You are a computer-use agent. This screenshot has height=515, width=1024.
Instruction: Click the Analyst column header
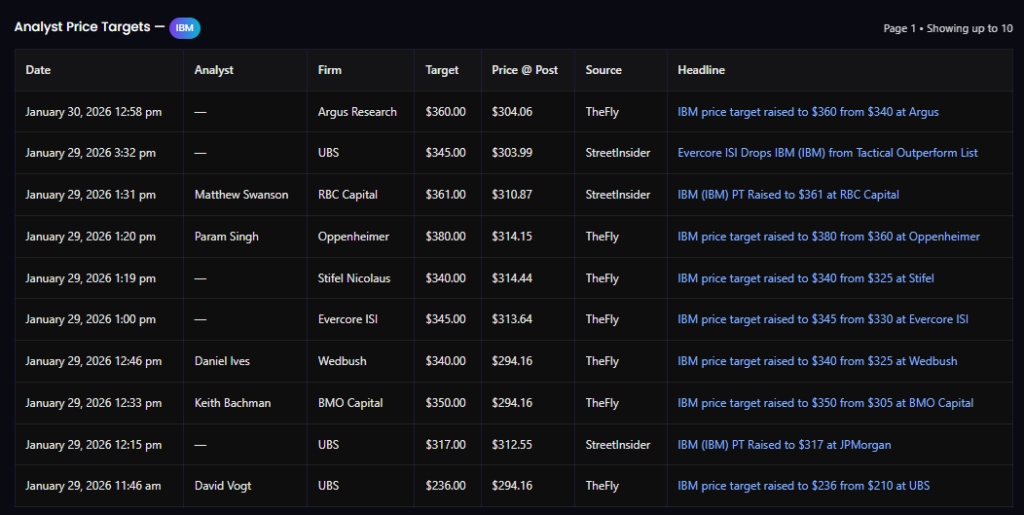[214, 70]
